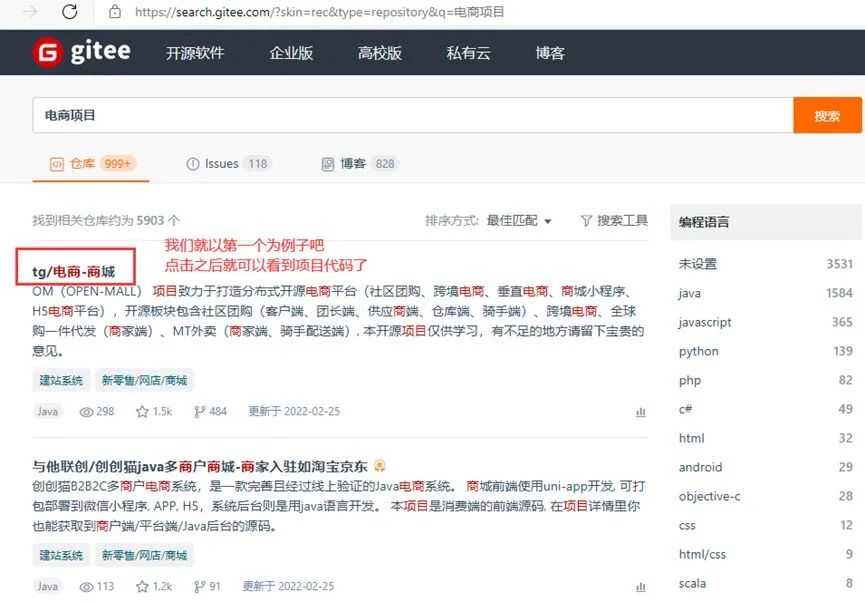The image size is (865, 602).
Task: Open the 开源软件 navigation menu
Action: click(x=195, y=53)
